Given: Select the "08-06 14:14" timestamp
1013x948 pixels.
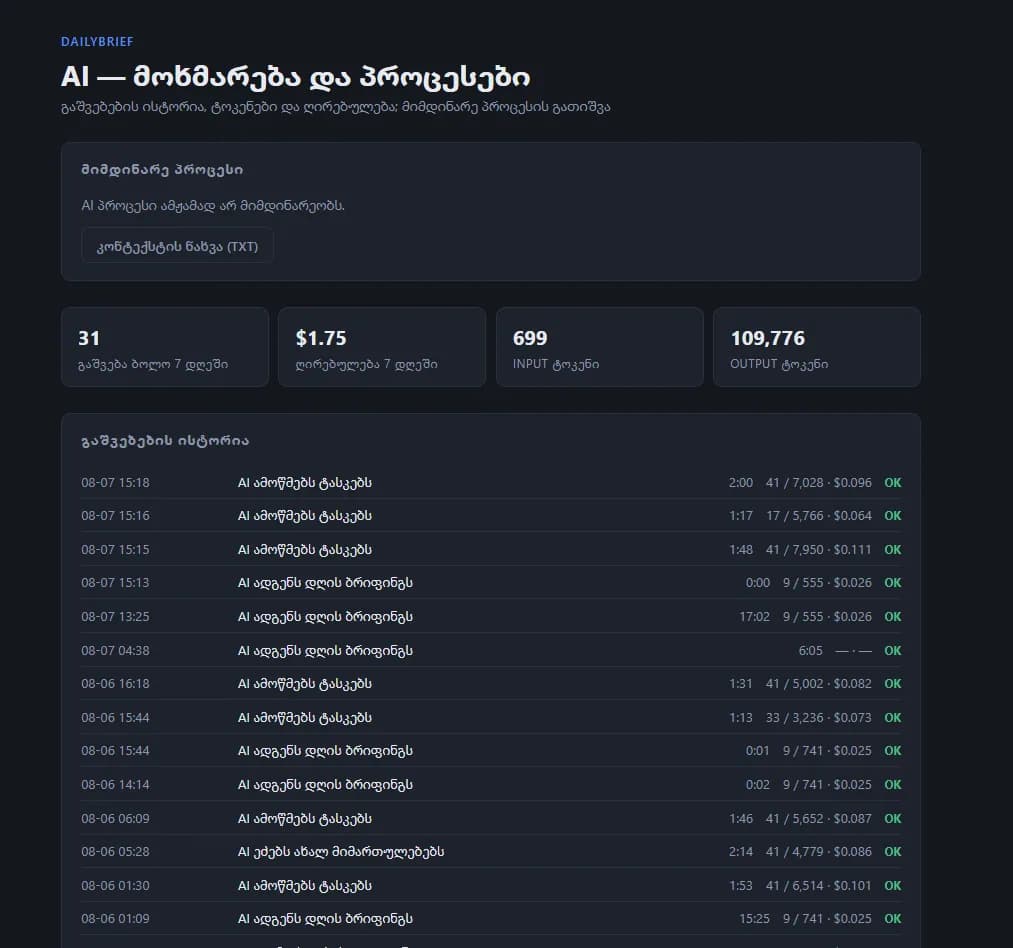Looking at the screenshot, I should [115, 785].
